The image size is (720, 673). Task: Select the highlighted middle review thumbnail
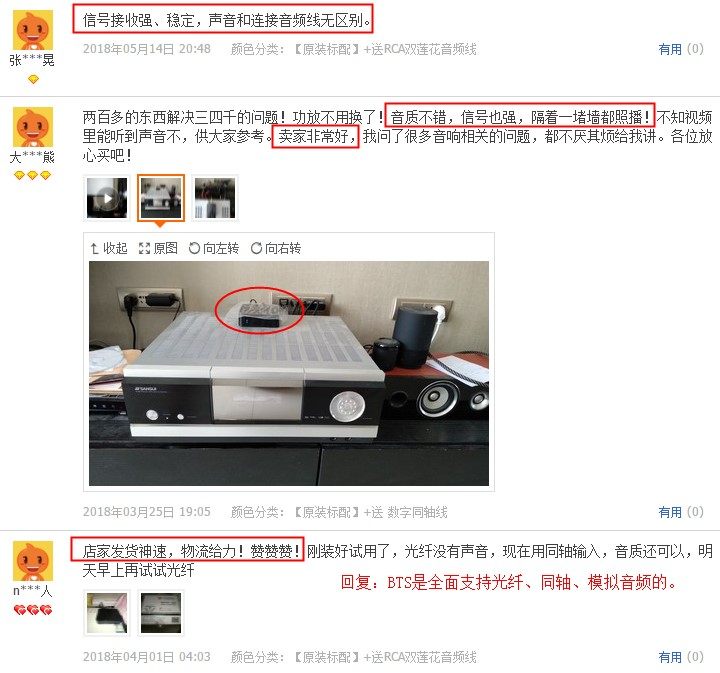(161, 198)
